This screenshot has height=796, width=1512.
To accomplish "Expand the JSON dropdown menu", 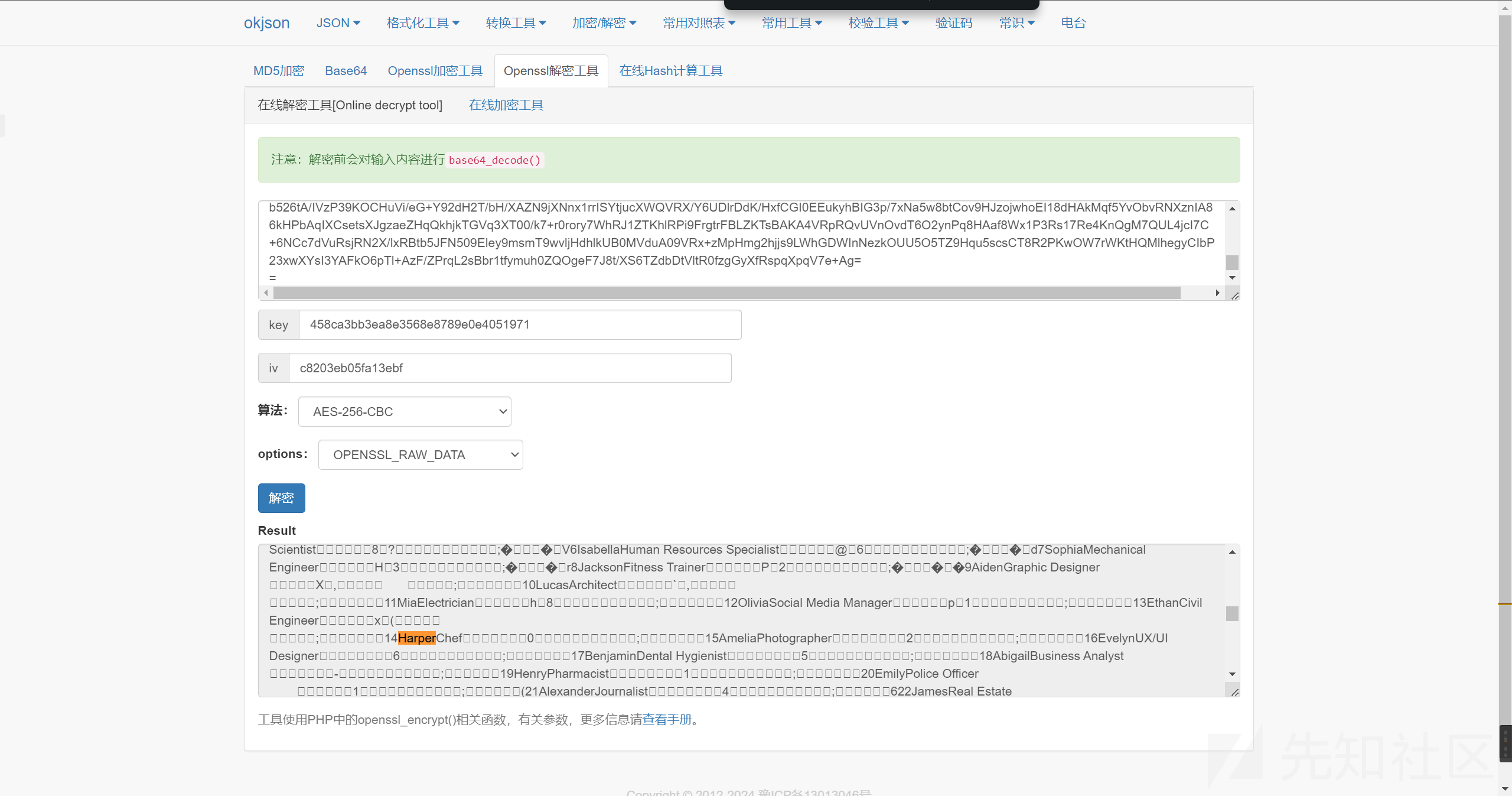I will (x=338, y=23).
